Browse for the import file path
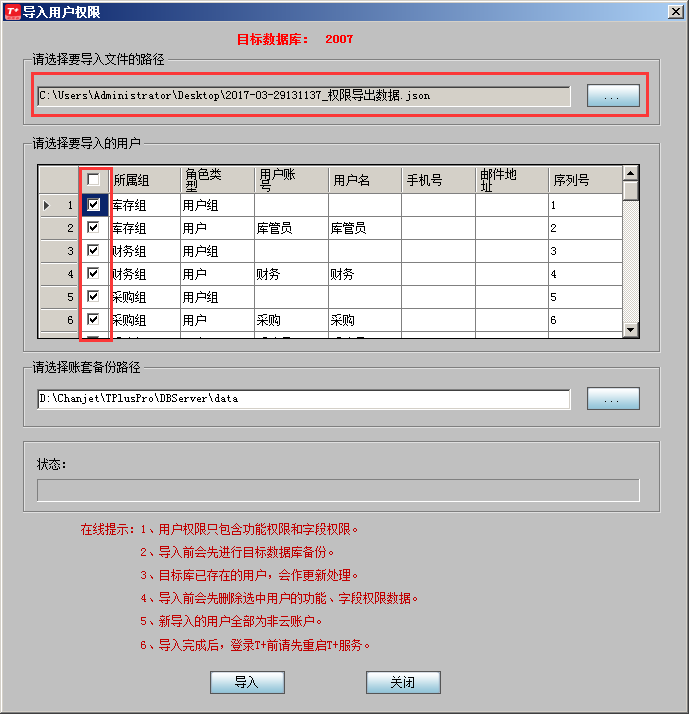This screenshot has width=689, height=714. click(x=613, y=96)
